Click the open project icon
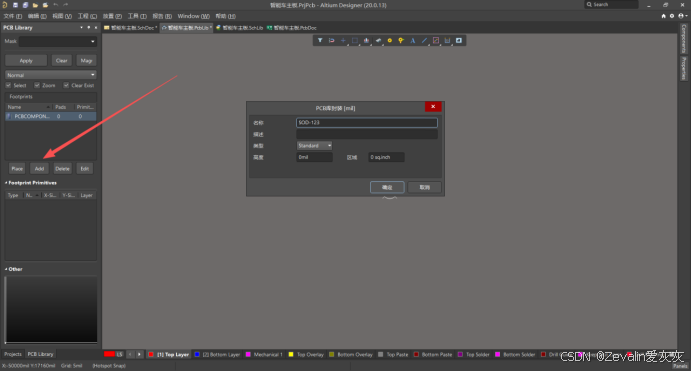 tap(45, 5)
